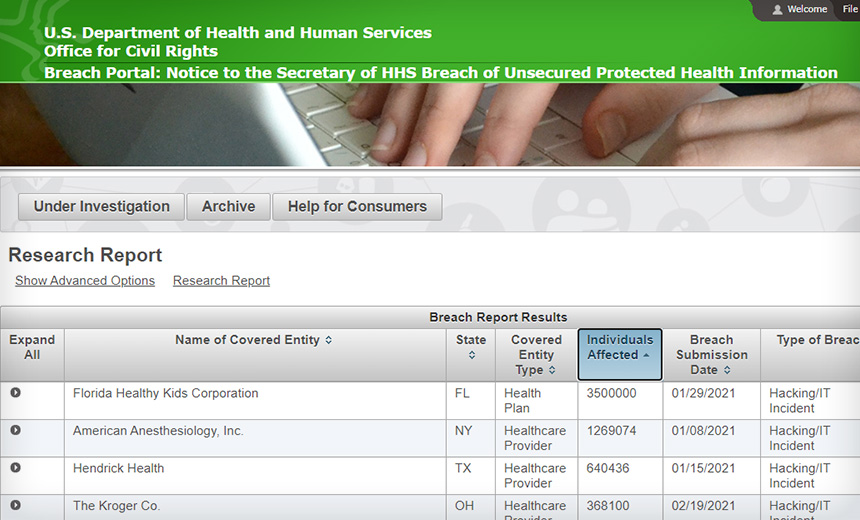The image size is (860, 520).
Task: Select the 1269074 individuals affected value
Action: pos(611,431)
